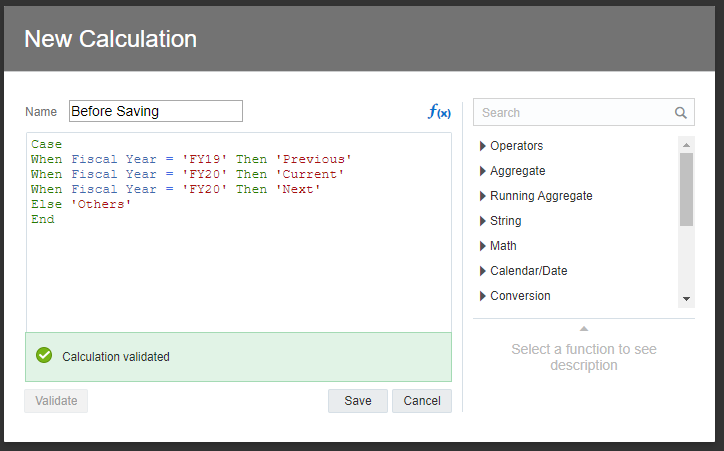Select the Math label
This screenshot has height=451, width=724.
click(x=503, y=246)
